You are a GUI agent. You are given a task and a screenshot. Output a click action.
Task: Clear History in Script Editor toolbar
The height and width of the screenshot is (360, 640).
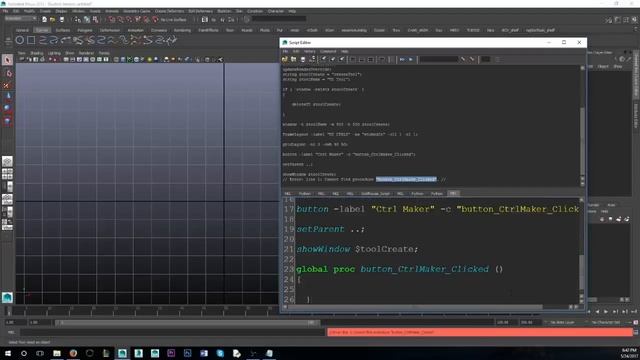point(324,60)
